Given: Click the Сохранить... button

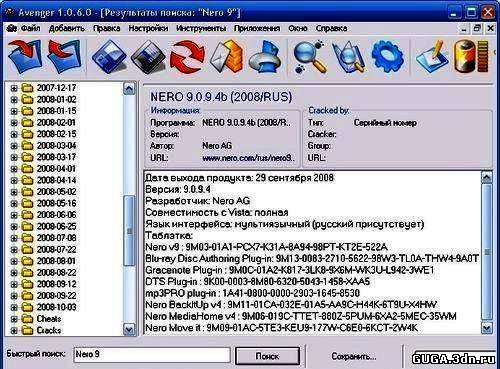Looking at the screenshot, I should 354,356.
